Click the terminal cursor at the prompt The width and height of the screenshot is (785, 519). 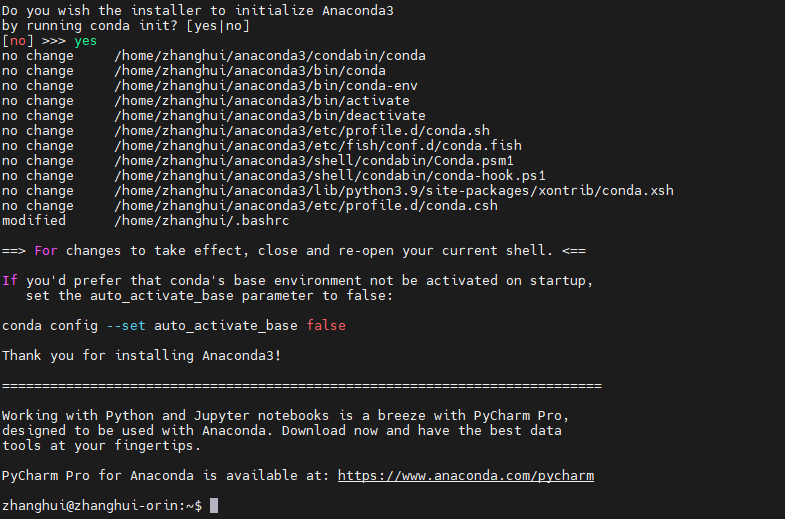(x=214, y=506)
